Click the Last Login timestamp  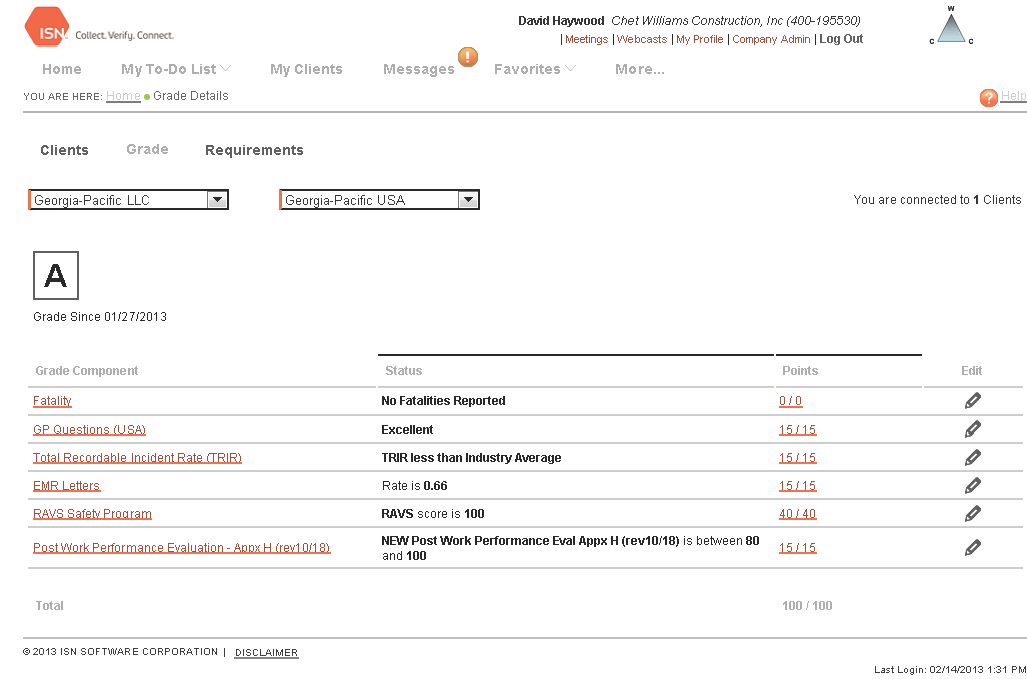coord(950,669)
